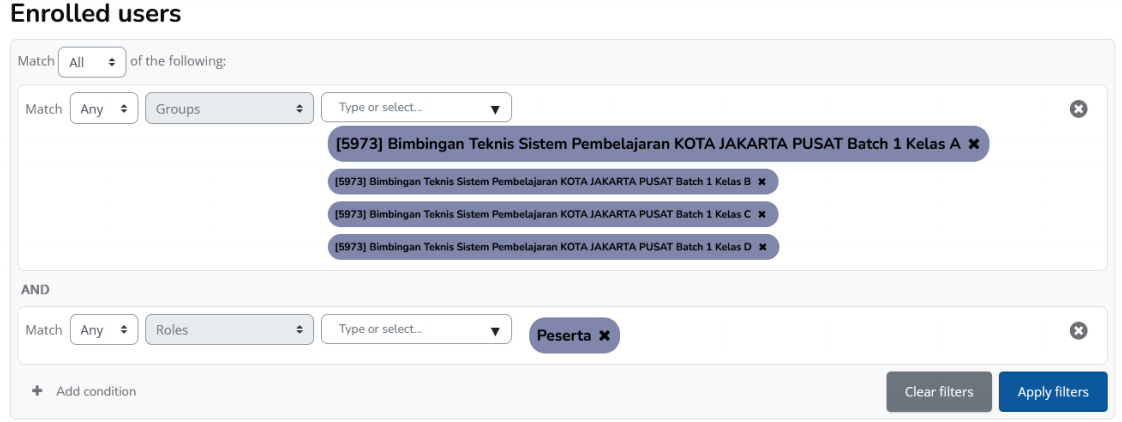Open the top-level Match All dropdown

[x=92, y=62]
